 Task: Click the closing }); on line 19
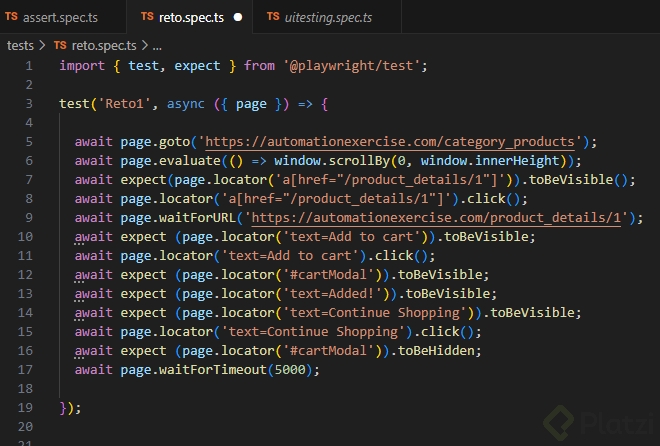tap(70, 408)
